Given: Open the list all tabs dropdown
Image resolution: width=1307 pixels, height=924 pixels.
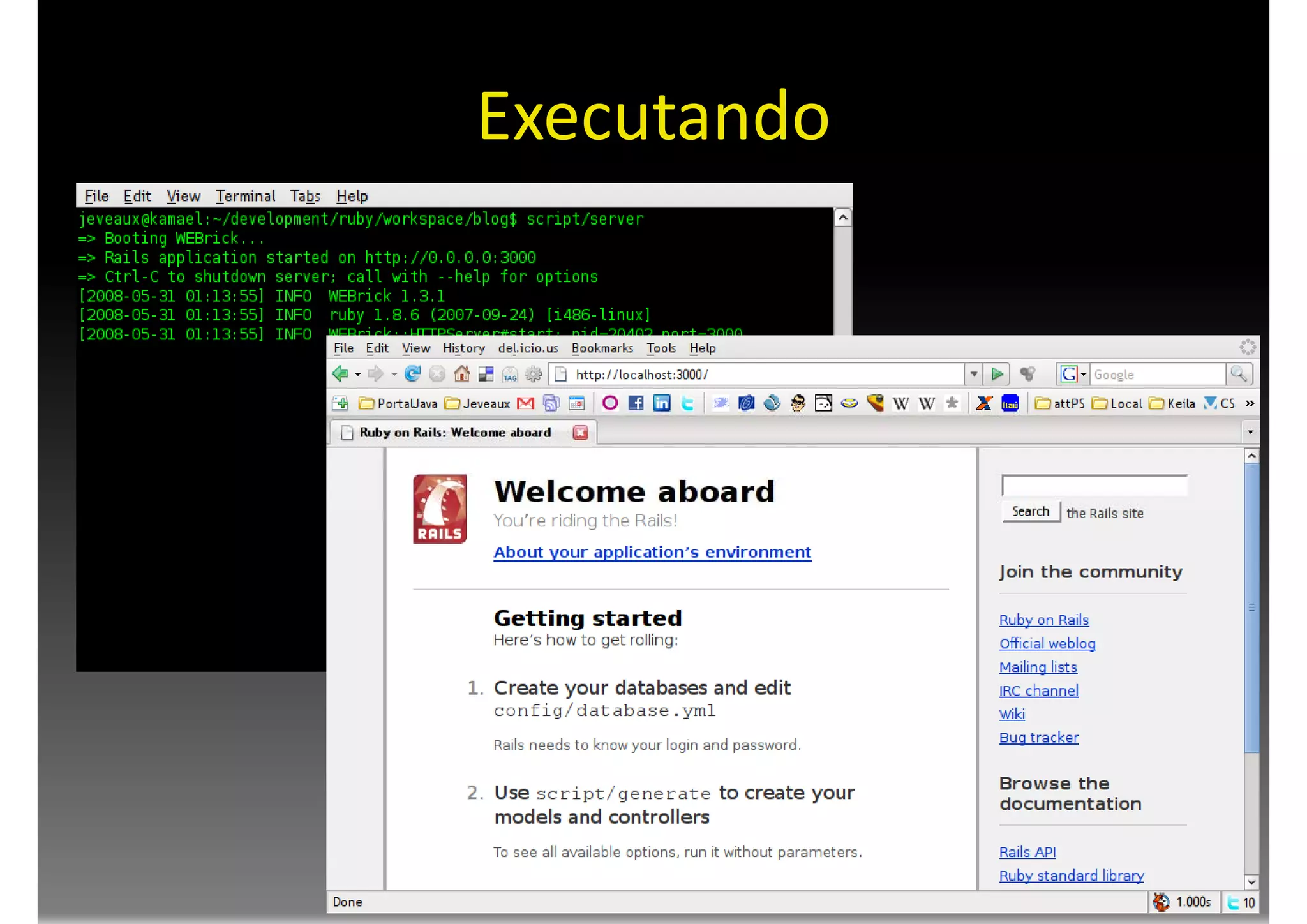Looking at the screenshot, I should point(1250,432).
